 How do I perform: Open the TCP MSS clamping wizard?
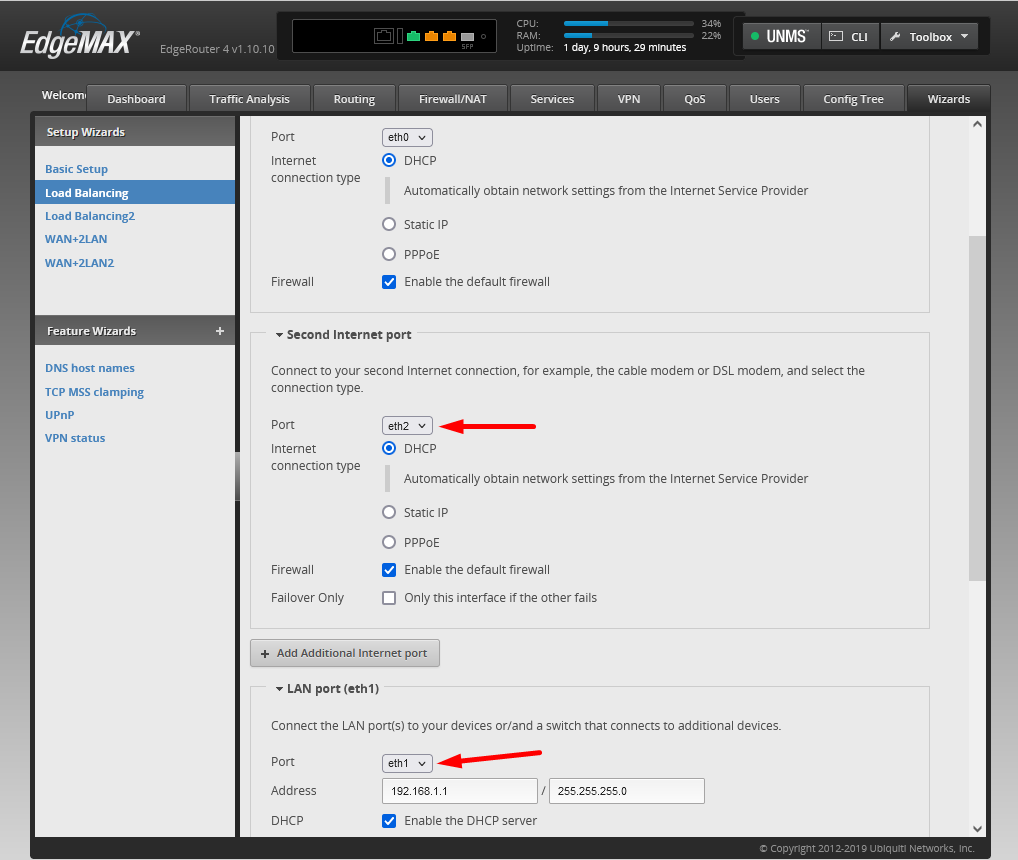(94, 392)
